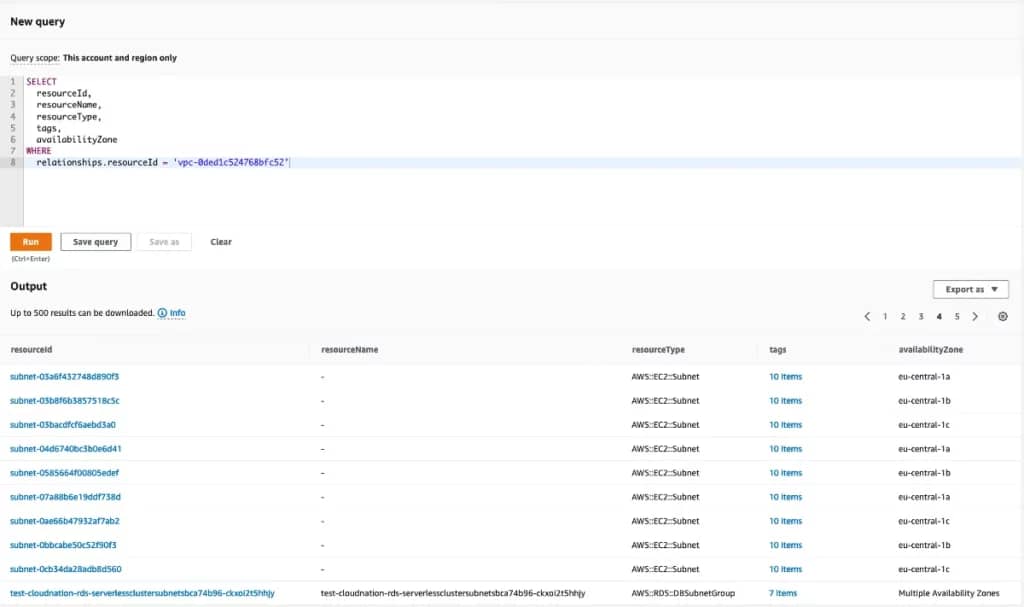Open subnet-0cb34da28adb8d560 resource link
Screen dimensions: 1024x607
(66, 569)
